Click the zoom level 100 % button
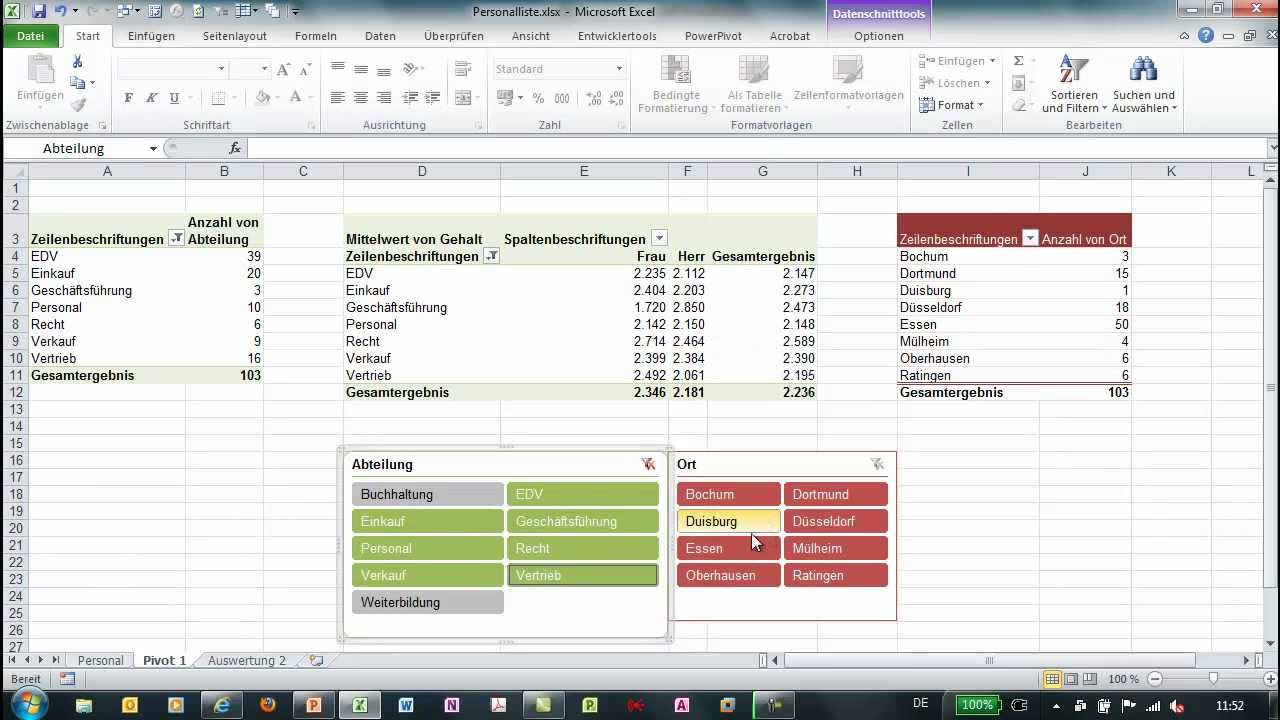Image resolution: width=1280 pixels, height=720 pixels. (x=1123, y=679)
